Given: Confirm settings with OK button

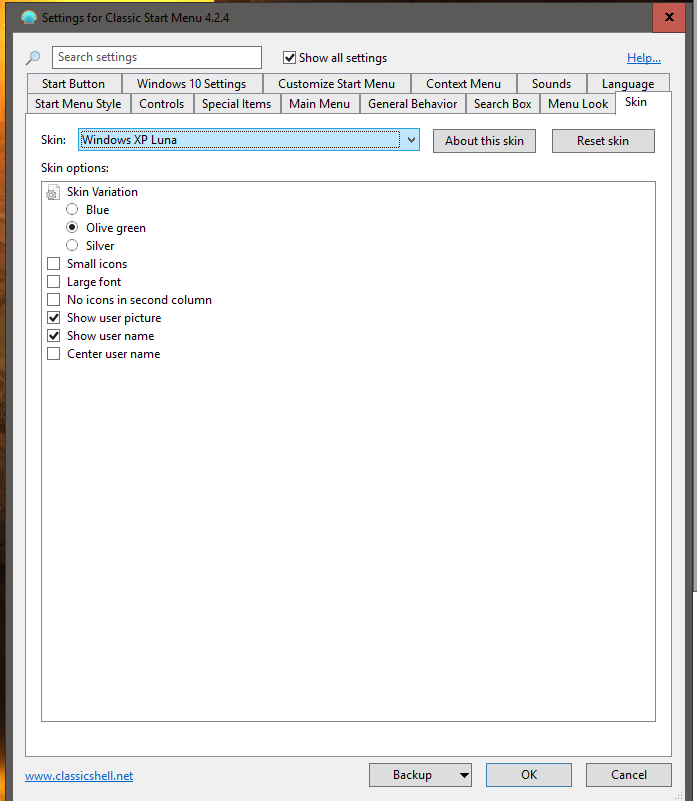Looking at the screenshot, I should click(x=529, y=775).
